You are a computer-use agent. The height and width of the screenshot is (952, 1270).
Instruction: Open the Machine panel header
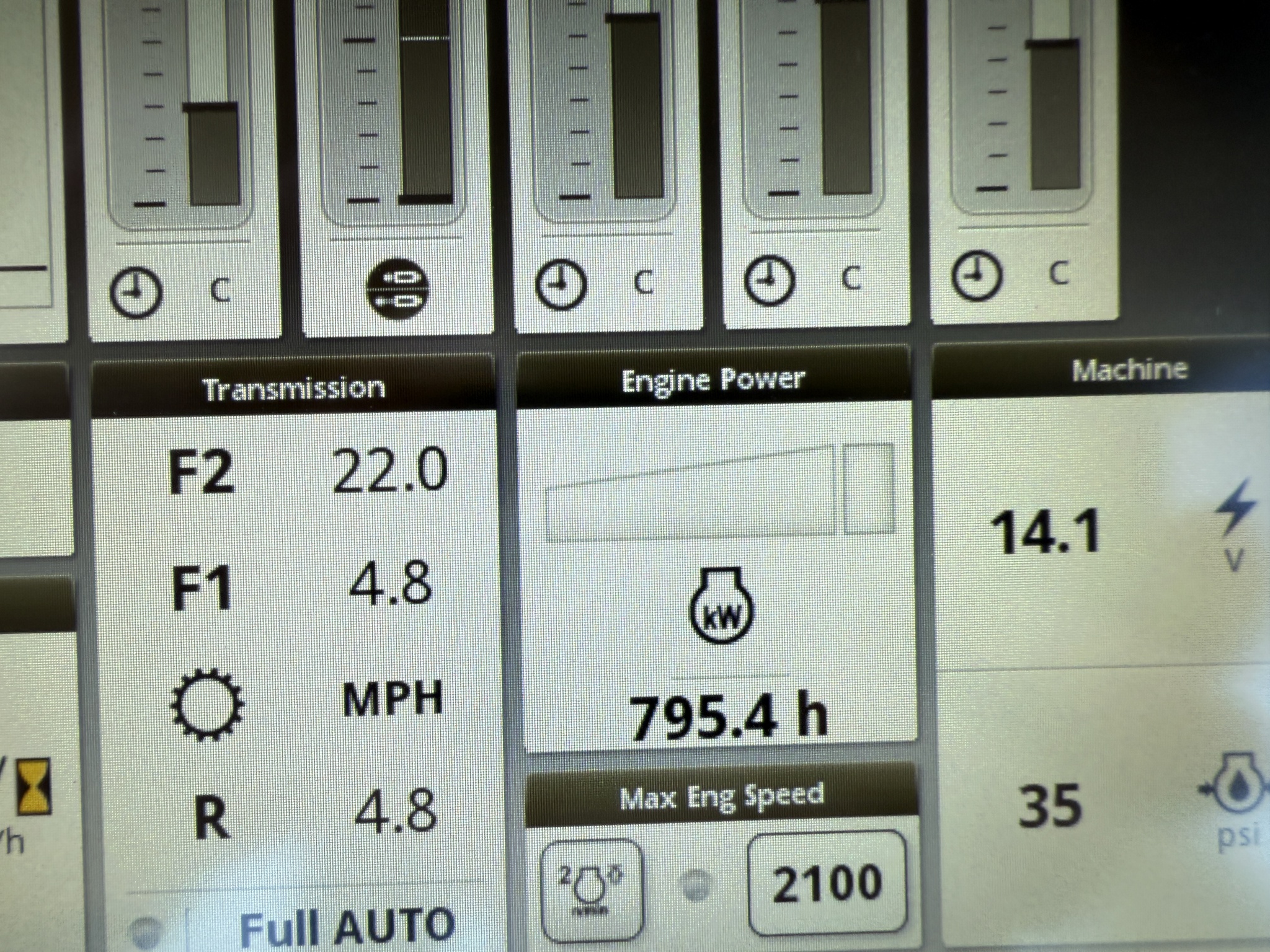1129,370
